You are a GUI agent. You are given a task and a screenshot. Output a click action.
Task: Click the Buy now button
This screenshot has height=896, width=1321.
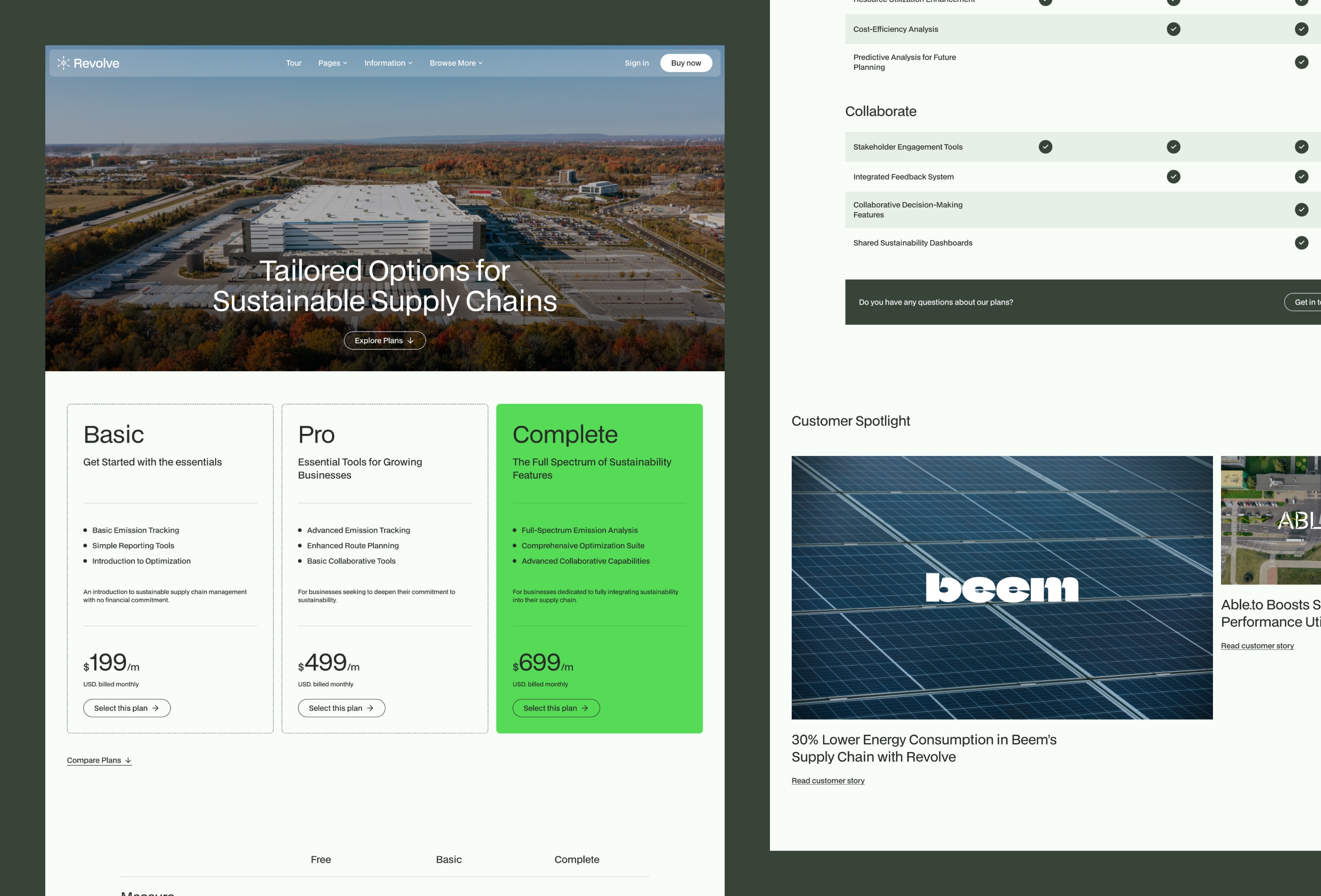pyautogui.click(x=686, y=63)
